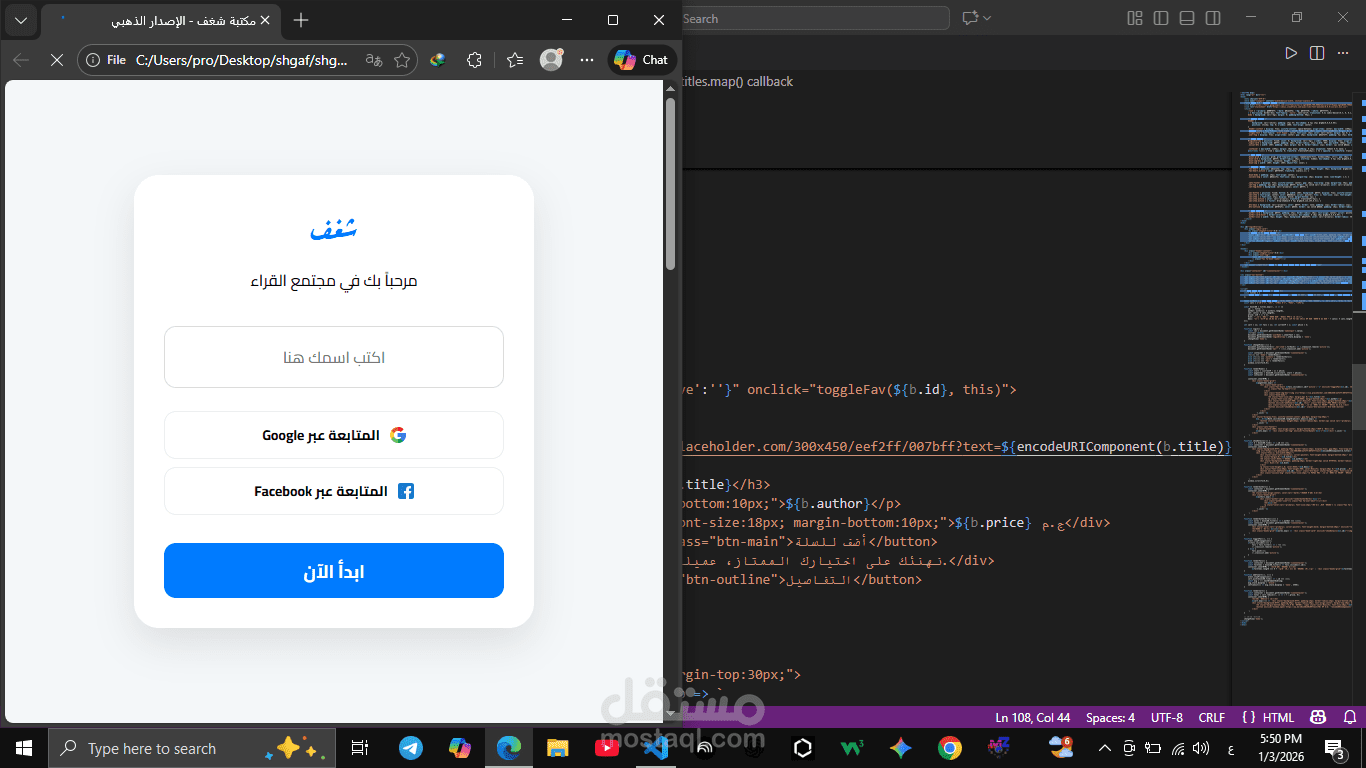Image resolution: width=1366 pixels, height=768 pixels.
Task: Open the tab search dropdown chevron
Action: pyautogui.click(x=20, y=19)
